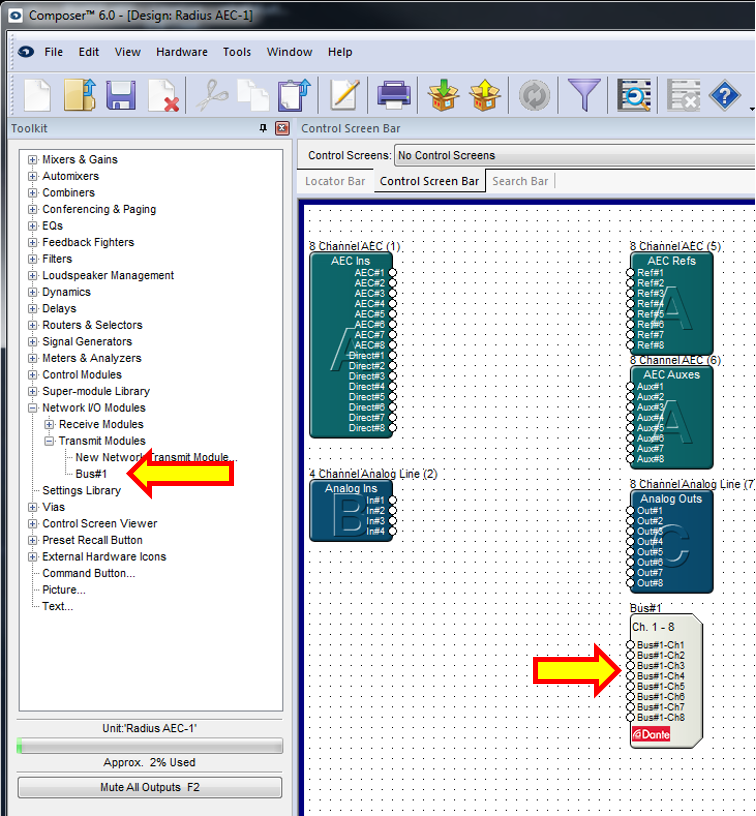Click the Save floppy disk icon
756x816 pixels.
pos(121,95)
